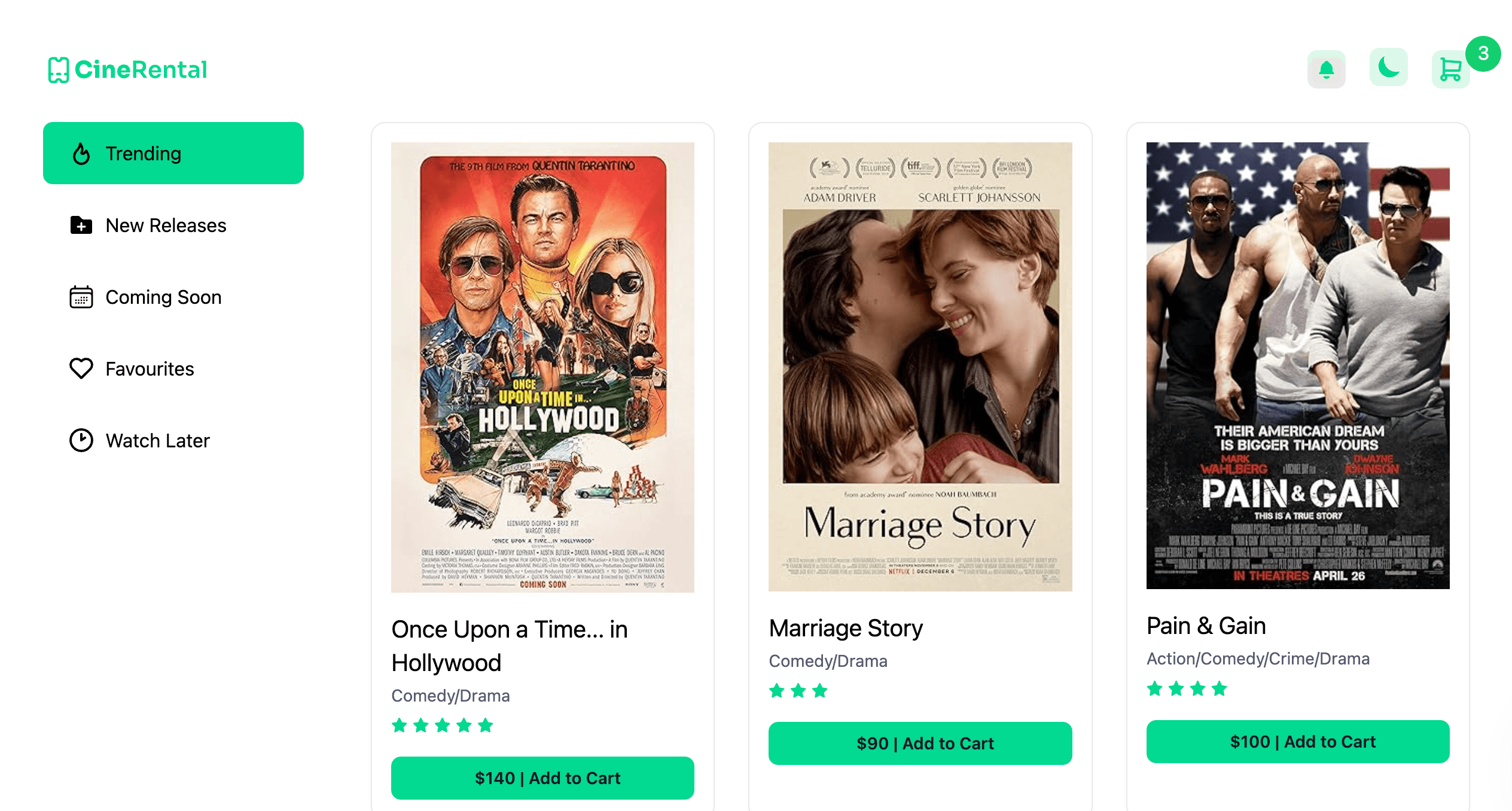Click the Favourites heart icon
1512x811 pixels.
click(x=81, y=368)
